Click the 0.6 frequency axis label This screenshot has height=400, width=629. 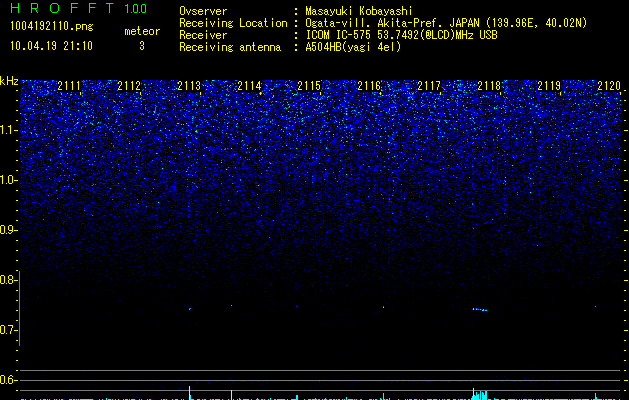pyautogui.click(x=8, y=380)
